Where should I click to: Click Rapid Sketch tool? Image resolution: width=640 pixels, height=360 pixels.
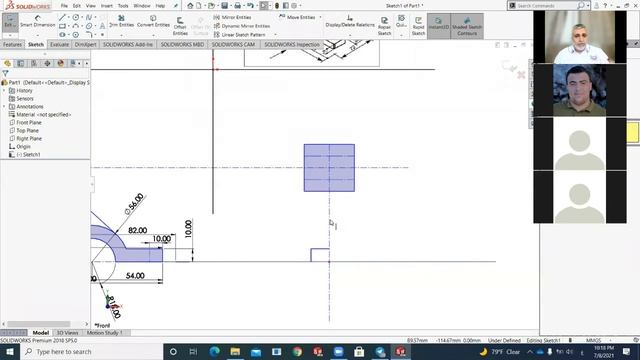[x=418, y=26]
